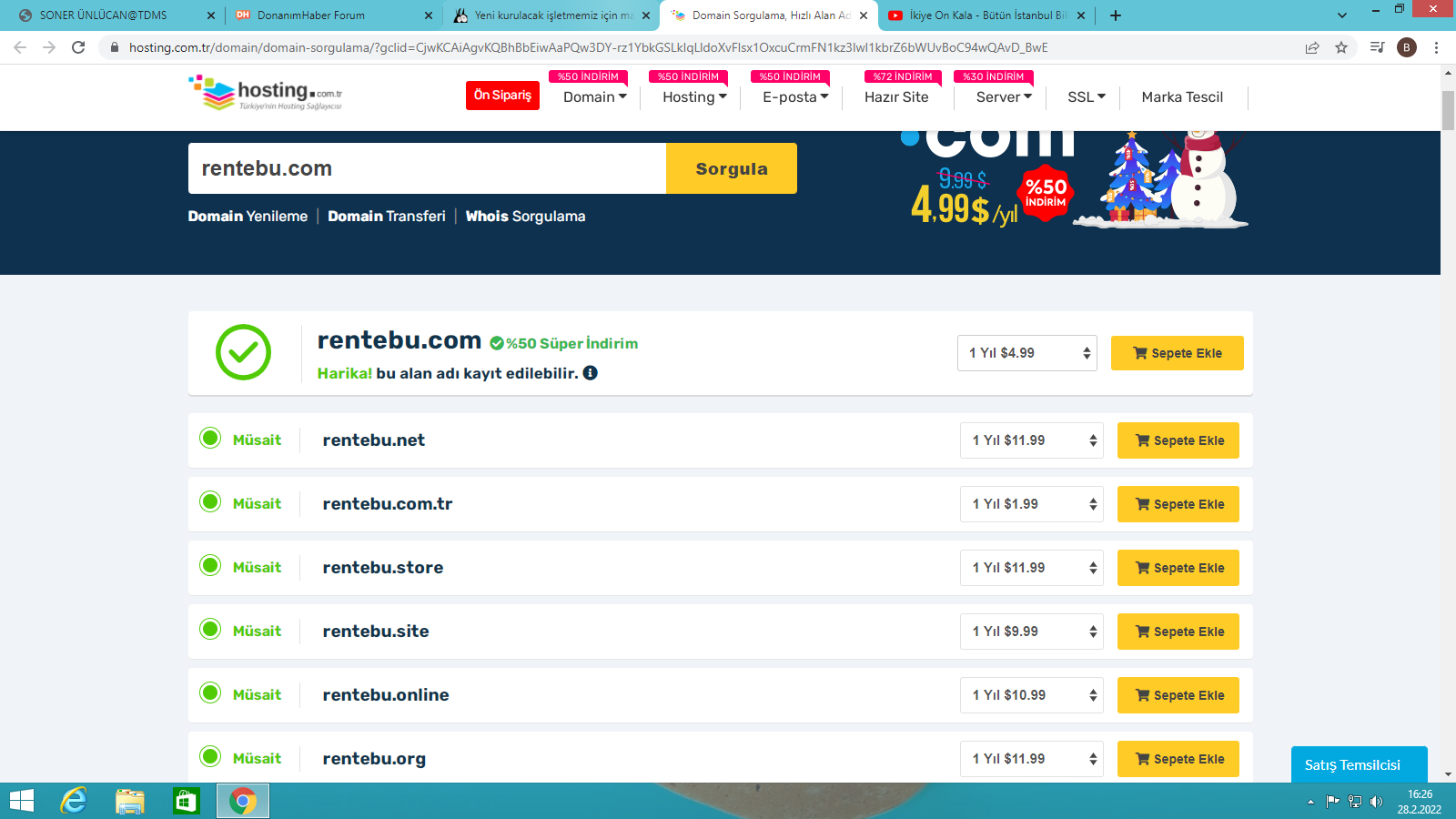Click the browser forward arrow

(x=49, y=47)
